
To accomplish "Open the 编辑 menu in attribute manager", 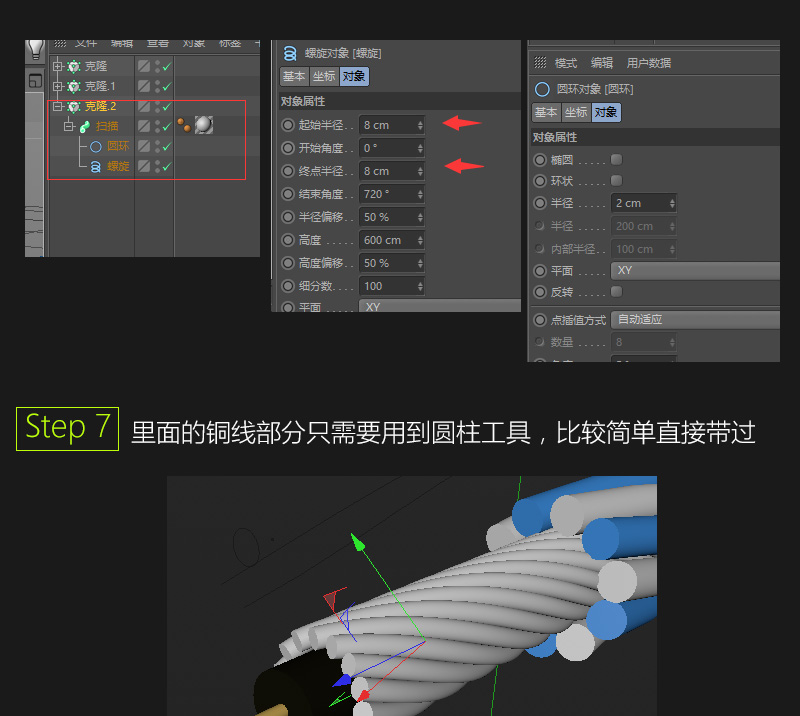I will pyautogui.click(x=602, y=63).
